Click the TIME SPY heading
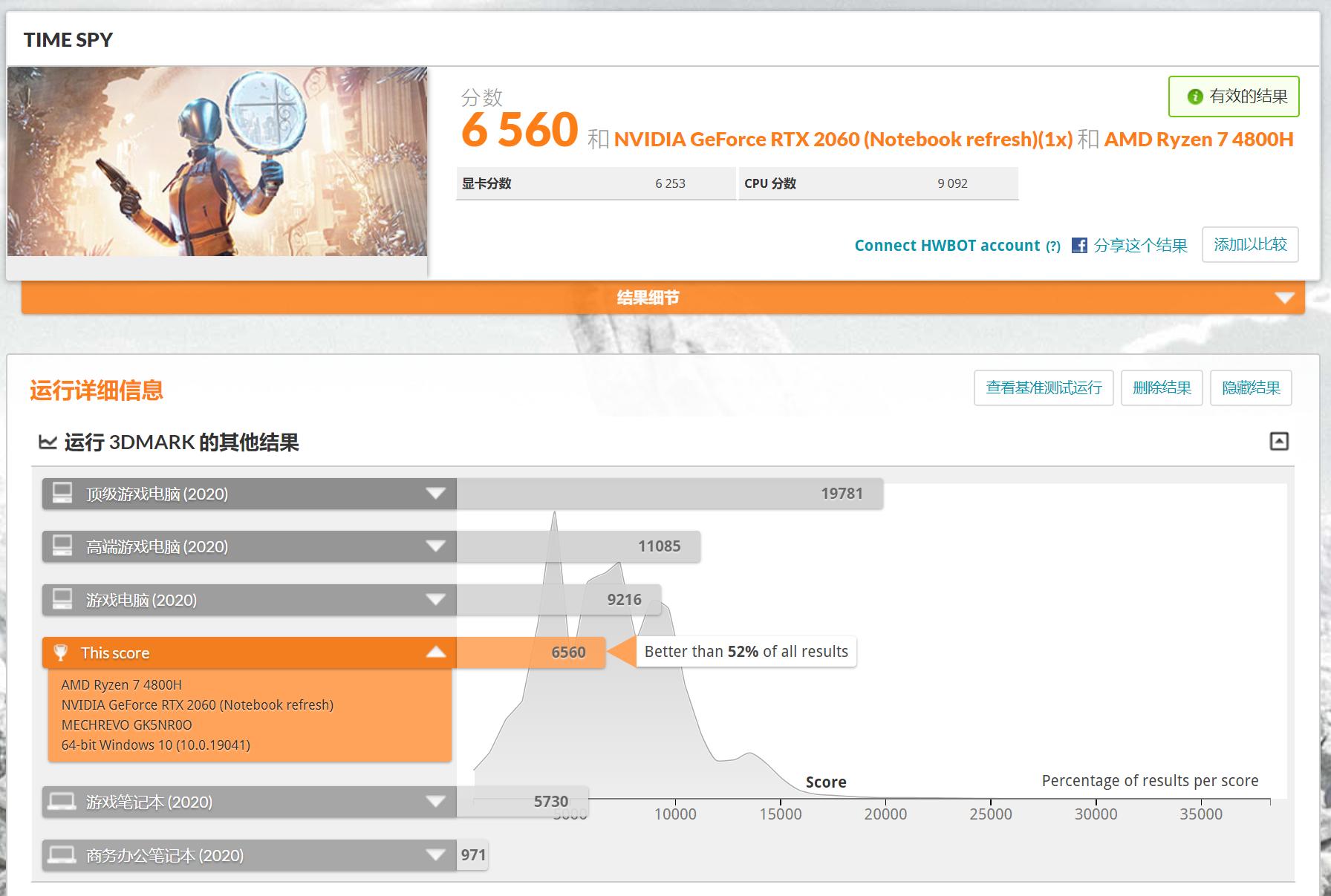 pyautogui.click(x=68, y=40)
